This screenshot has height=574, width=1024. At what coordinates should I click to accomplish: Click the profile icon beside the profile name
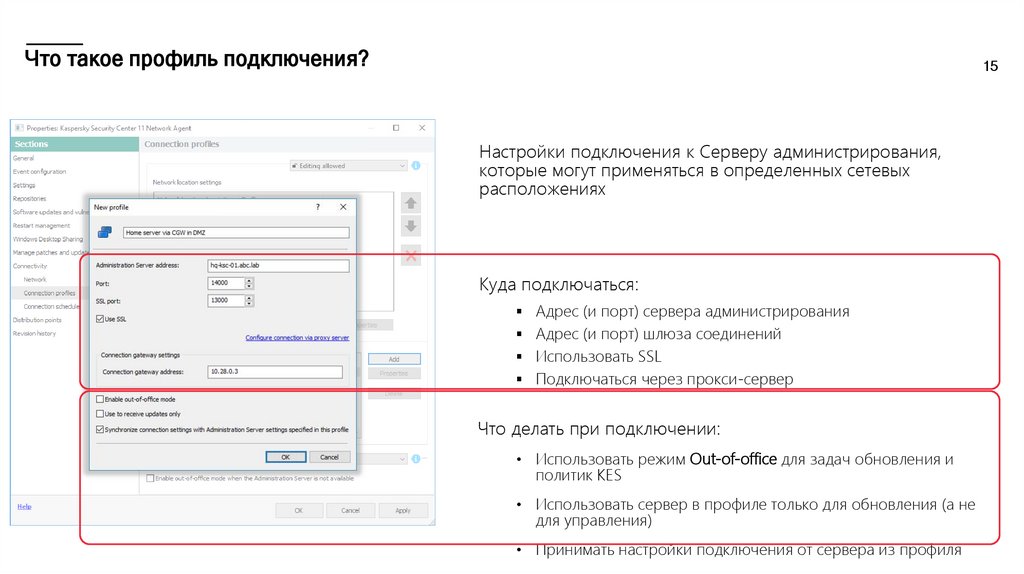104,232
